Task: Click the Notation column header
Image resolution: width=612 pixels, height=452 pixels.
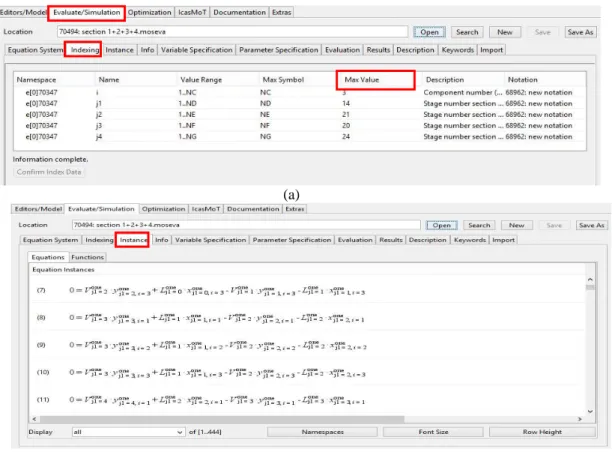Action: click(545, 80)
